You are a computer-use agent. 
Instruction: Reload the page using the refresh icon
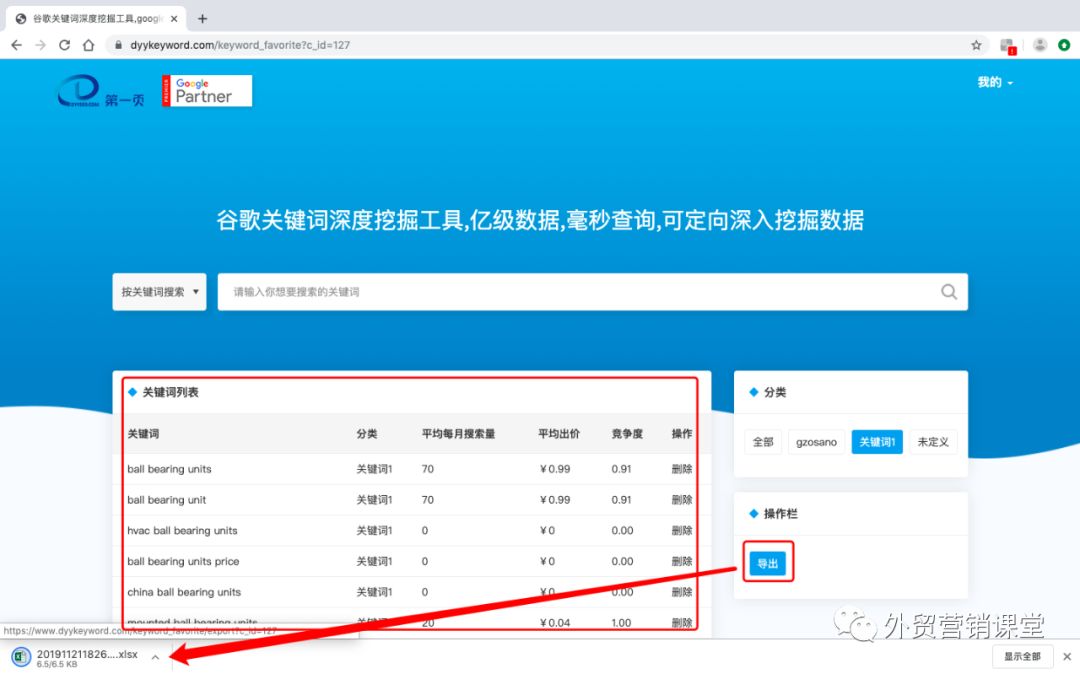pos(63,44)
